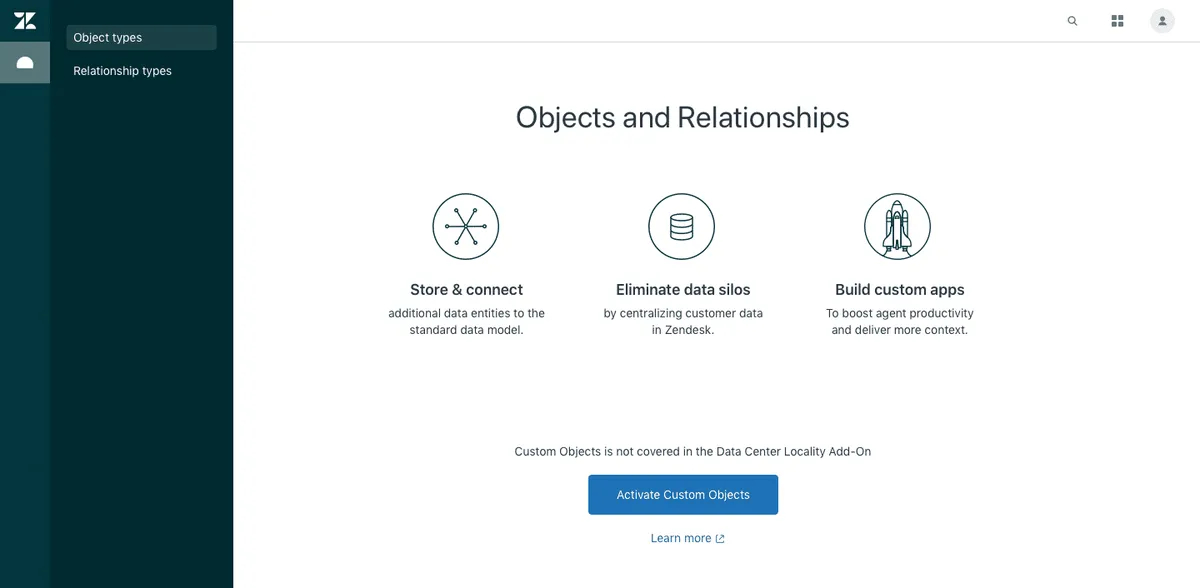Click the network nodes icon above Store & connect

pos(466,227)
